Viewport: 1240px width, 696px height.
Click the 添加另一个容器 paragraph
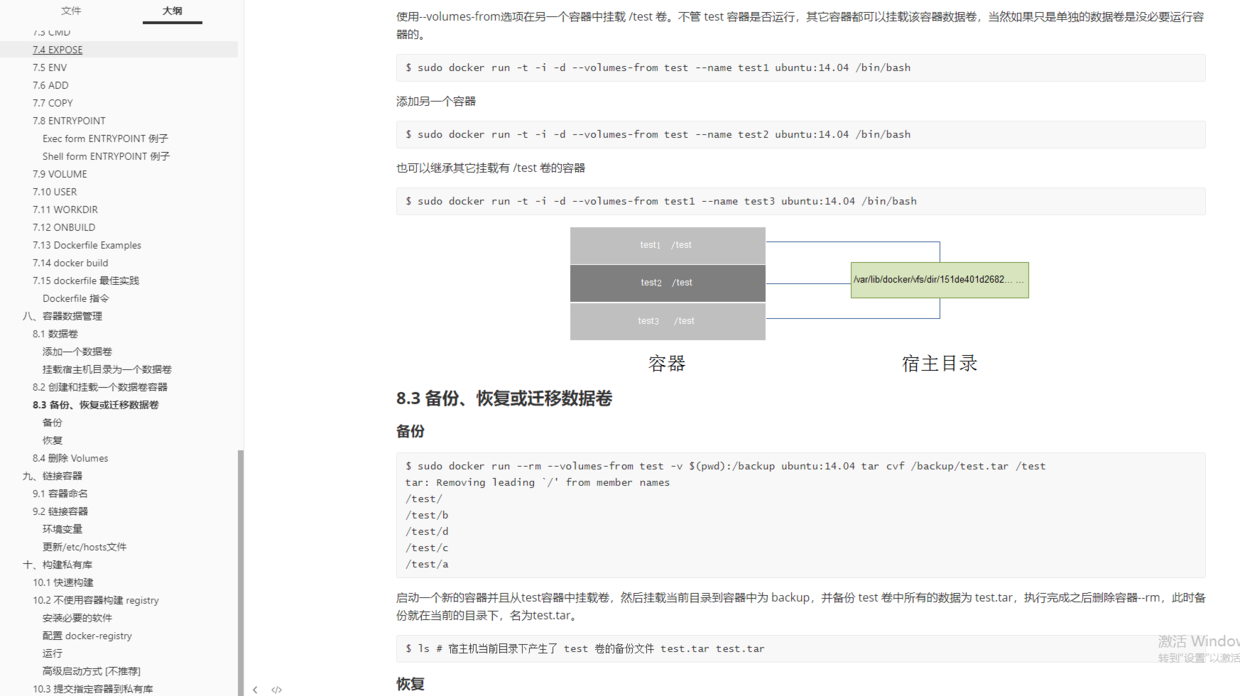[436, 101]
